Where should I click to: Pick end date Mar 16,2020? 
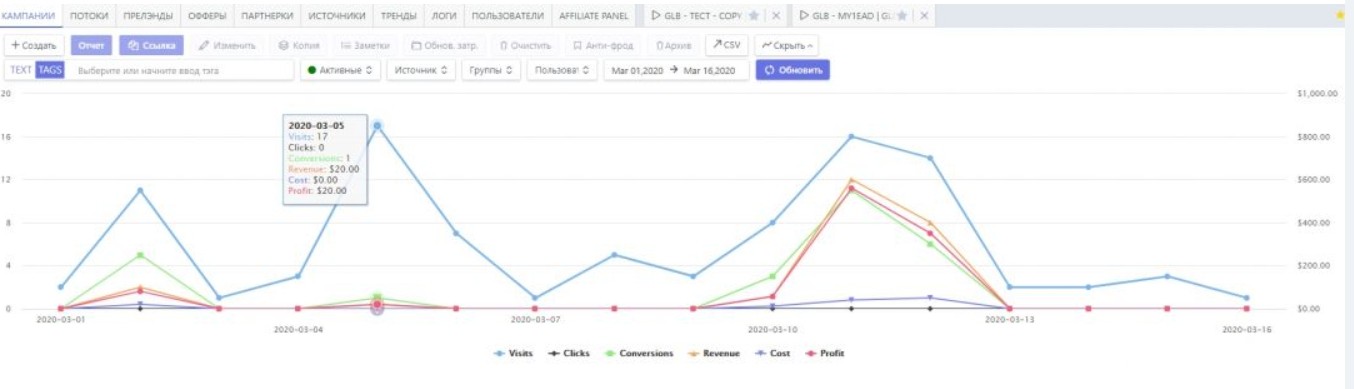710,70
